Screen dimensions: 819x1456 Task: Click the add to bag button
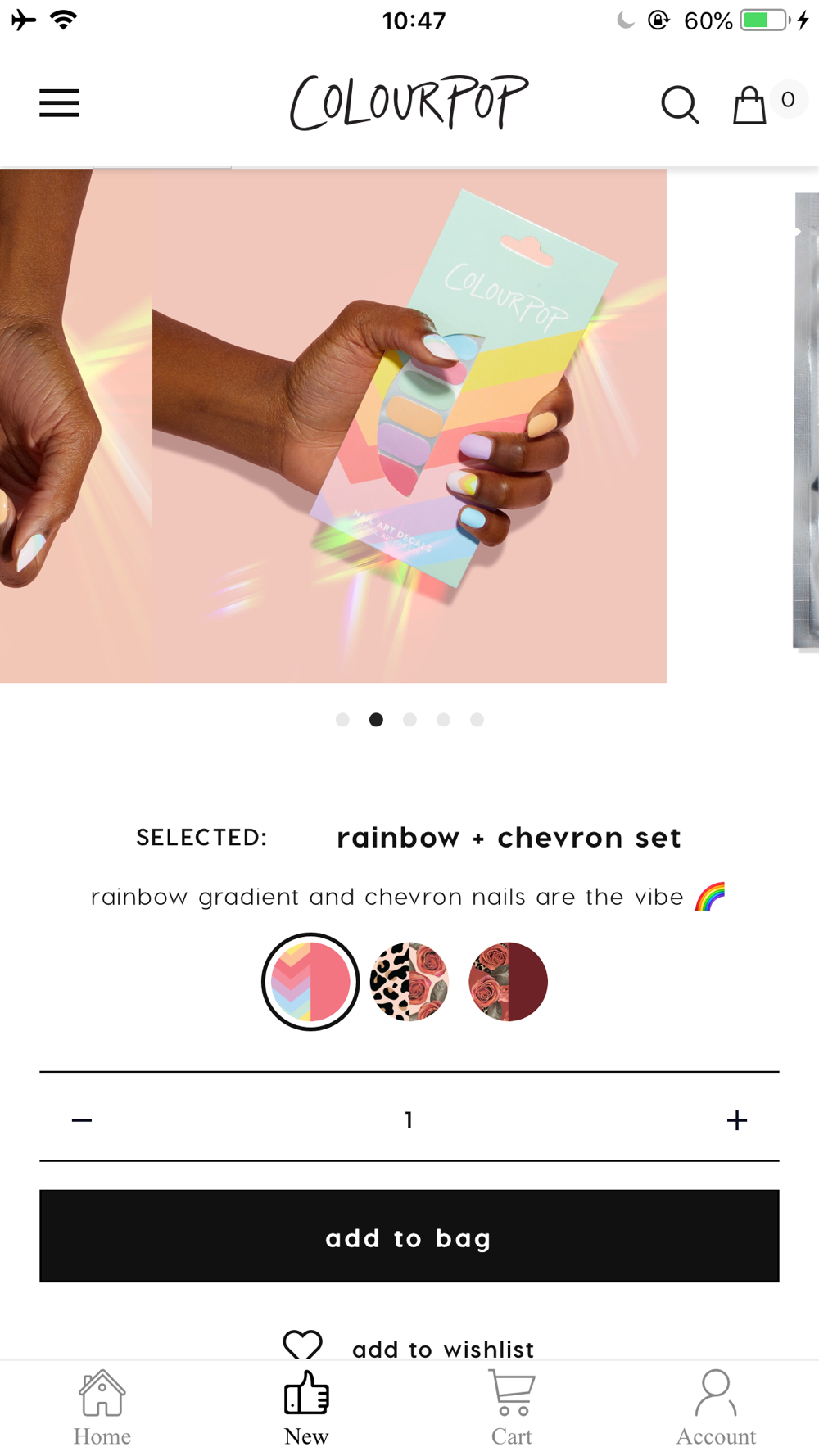[x=409, y=1236]
